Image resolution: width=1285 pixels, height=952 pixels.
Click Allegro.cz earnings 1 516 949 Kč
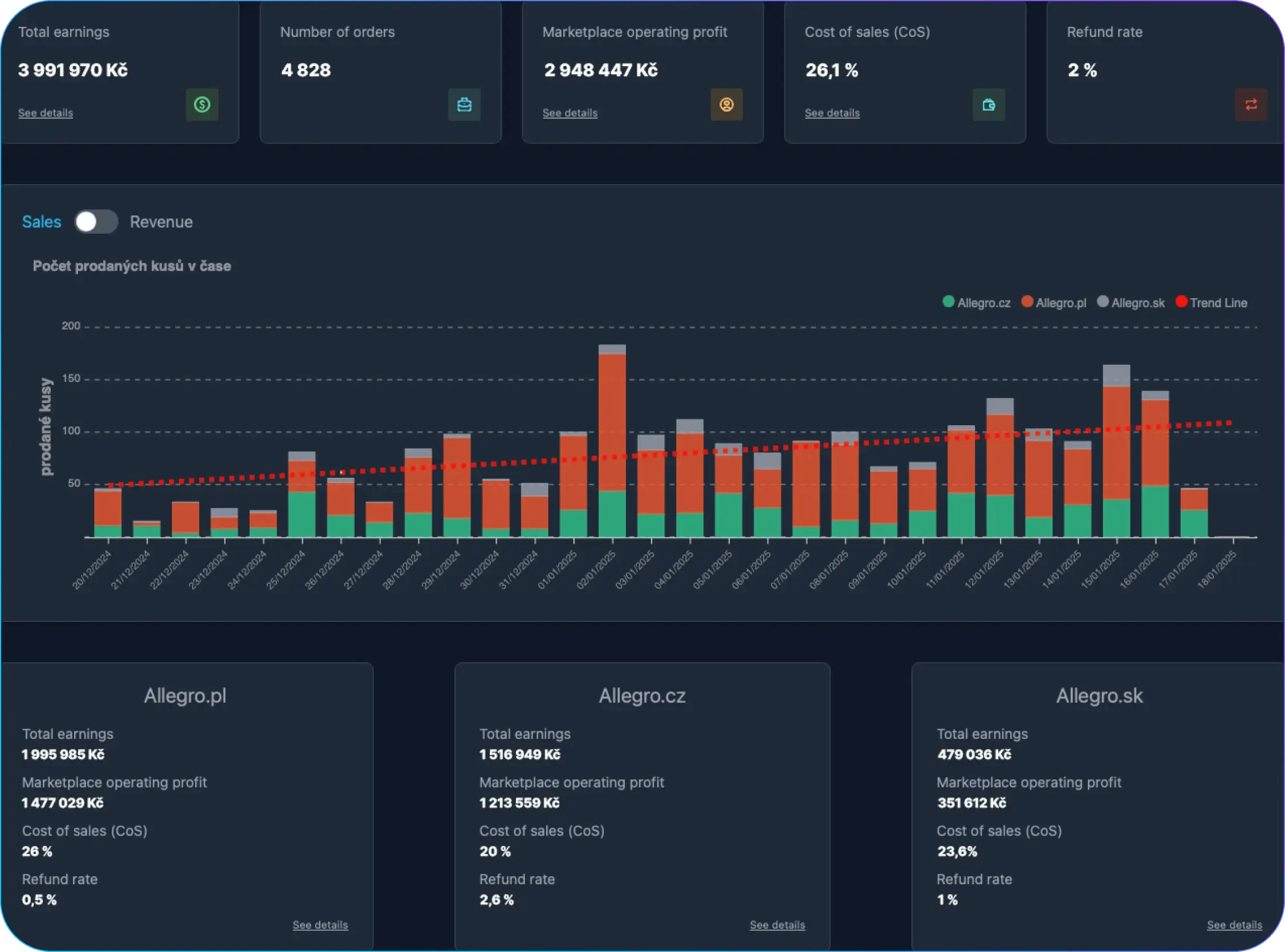520,755
